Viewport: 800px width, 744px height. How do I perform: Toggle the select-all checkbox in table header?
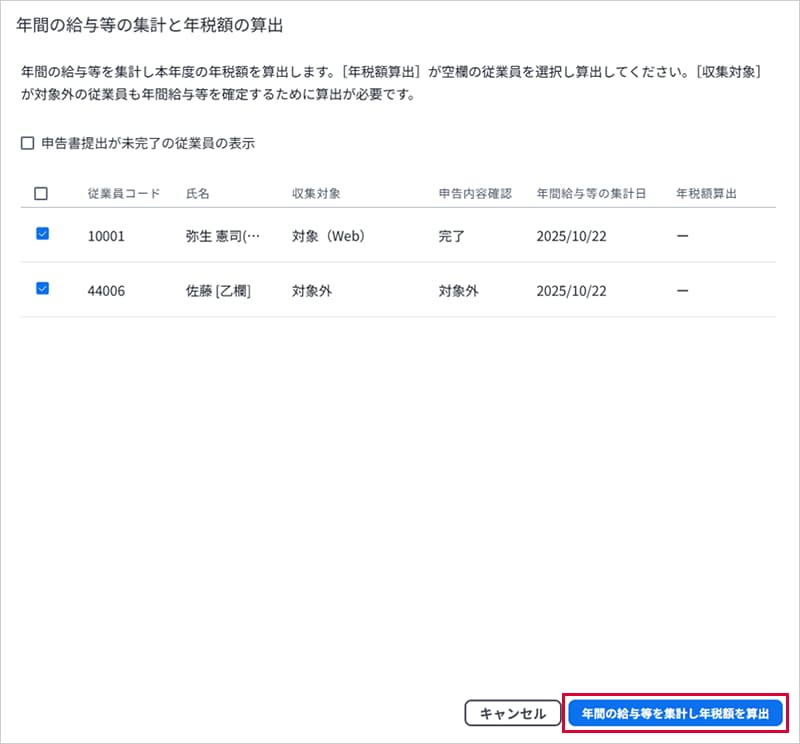[x=41, y=194]
